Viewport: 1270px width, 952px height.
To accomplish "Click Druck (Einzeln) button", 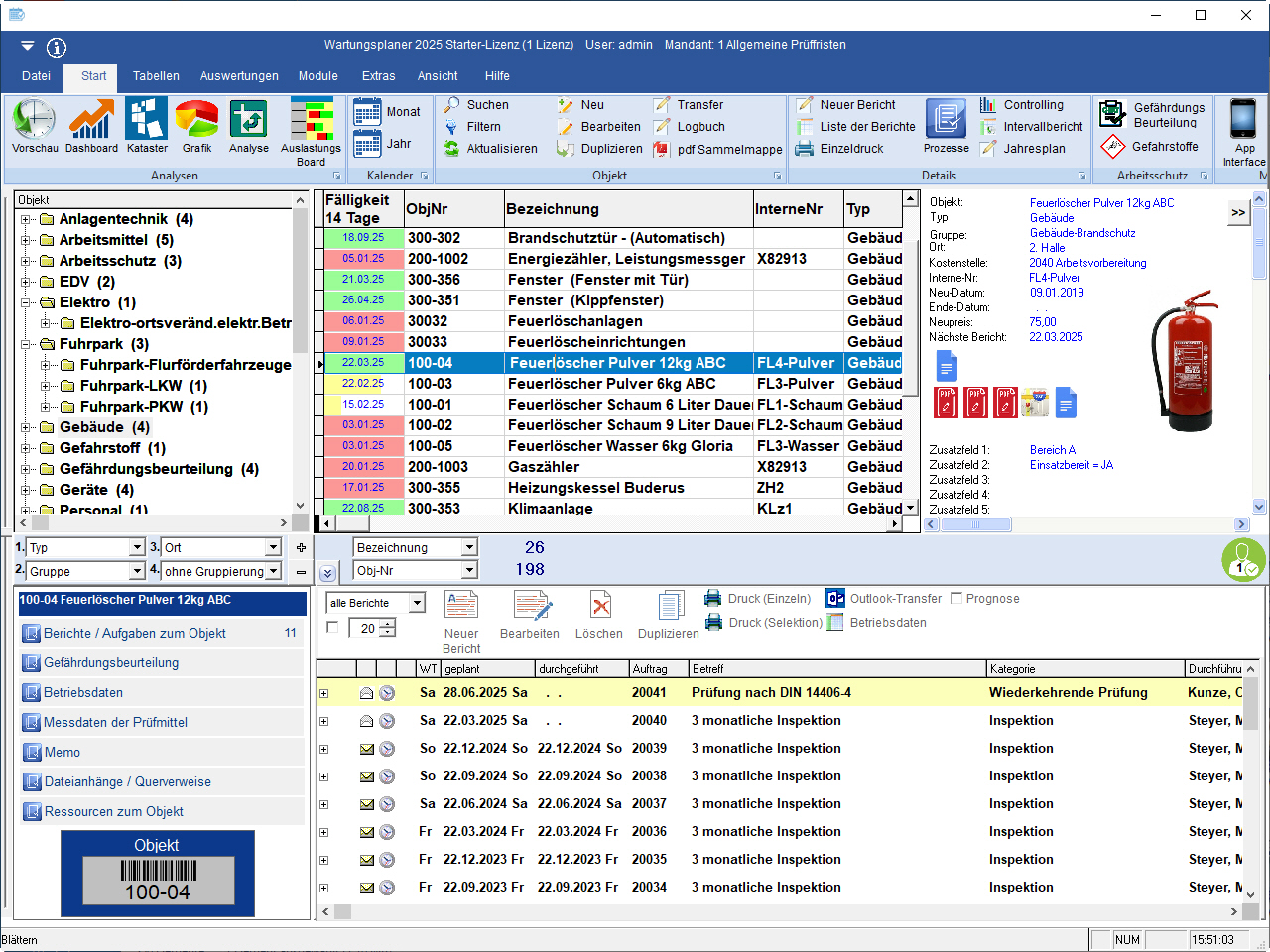I will pos(757,599).
